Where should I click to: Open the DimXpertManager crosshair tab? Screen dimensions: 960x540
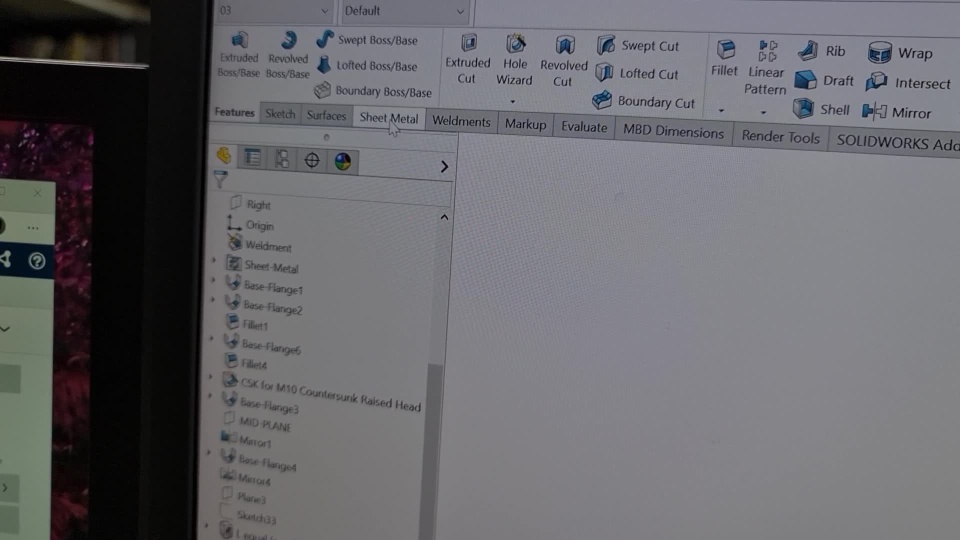click(312, 160)
